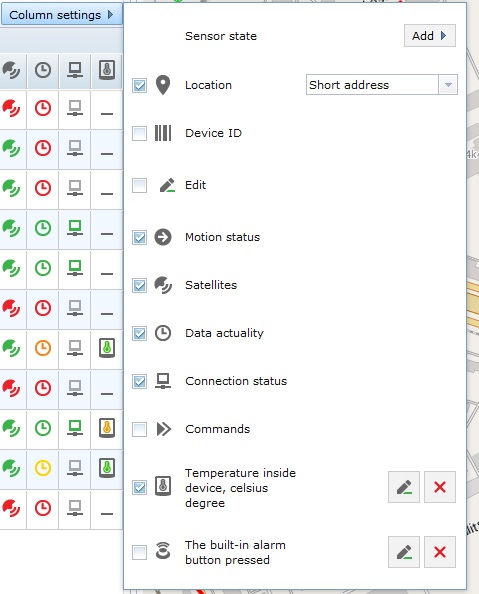Screen dimensions: 479x594
Task: Click the Location pin icon
Action: (x=163, y=85)
